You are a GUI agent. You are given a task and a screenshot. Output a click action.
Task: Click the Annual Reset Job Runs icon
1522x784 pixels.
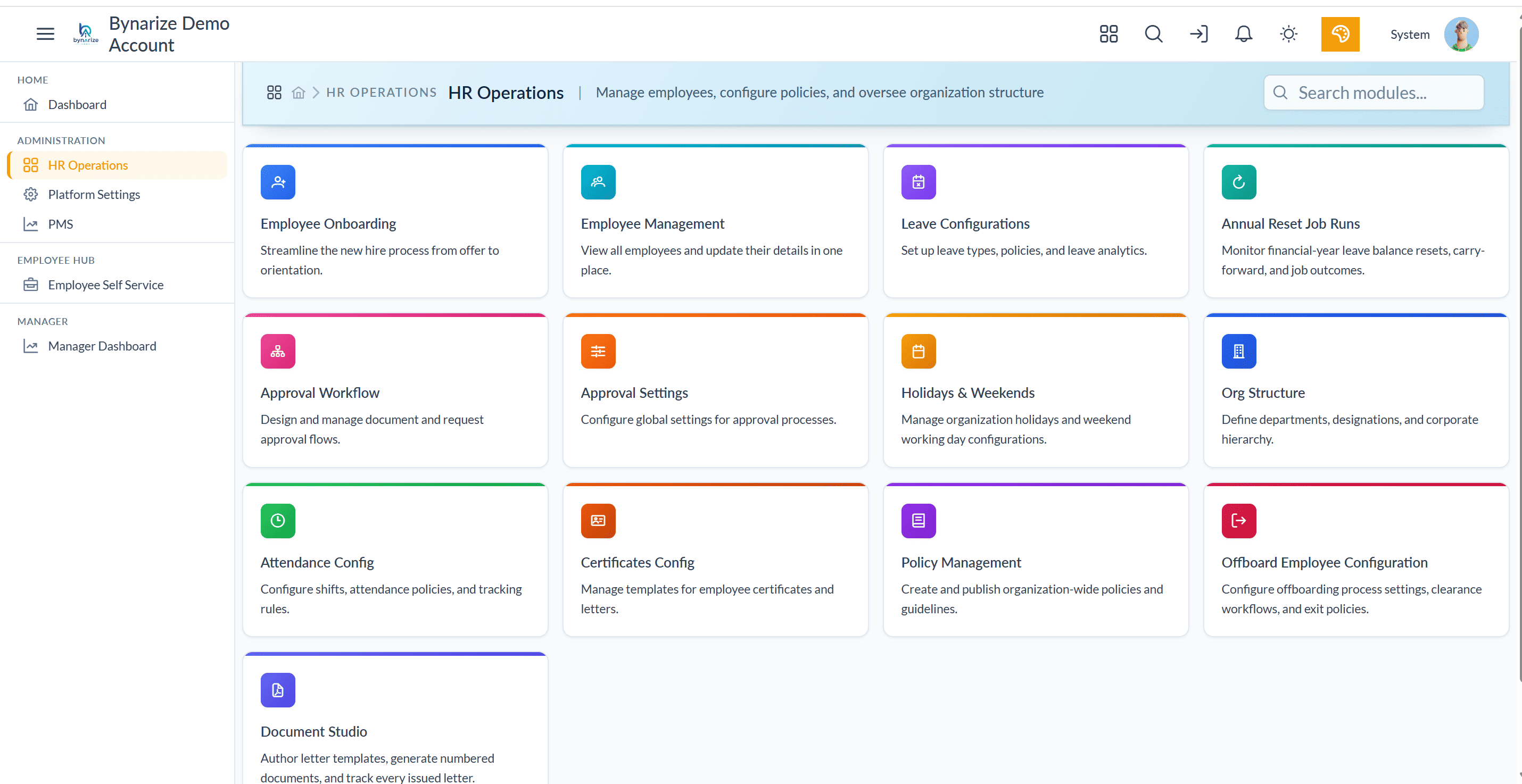click(1238, 182)
